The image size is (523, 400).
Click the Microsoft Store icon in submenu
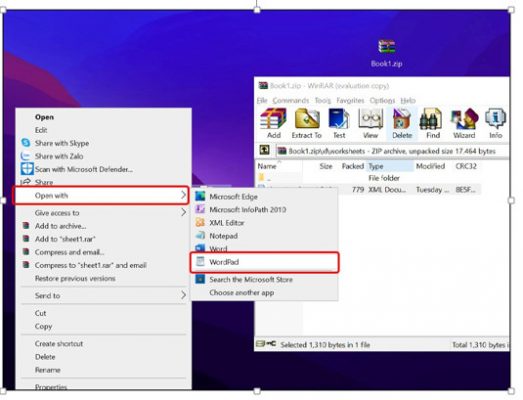pyautogui.click(x=200, y=279)
